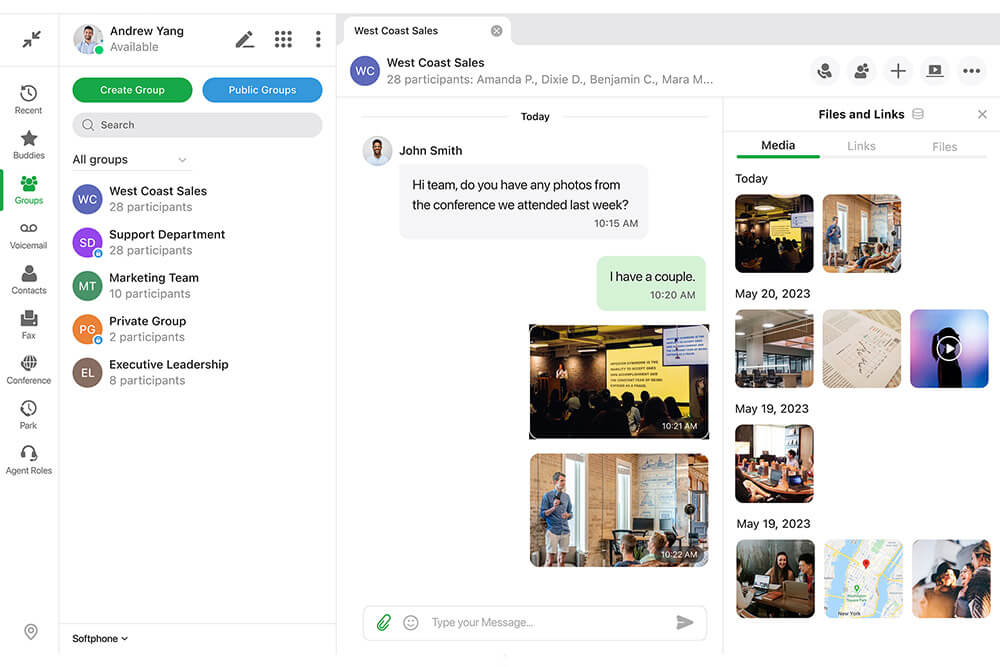Open the laughing women at laptop thumbnail

click(x=776, y=579)
